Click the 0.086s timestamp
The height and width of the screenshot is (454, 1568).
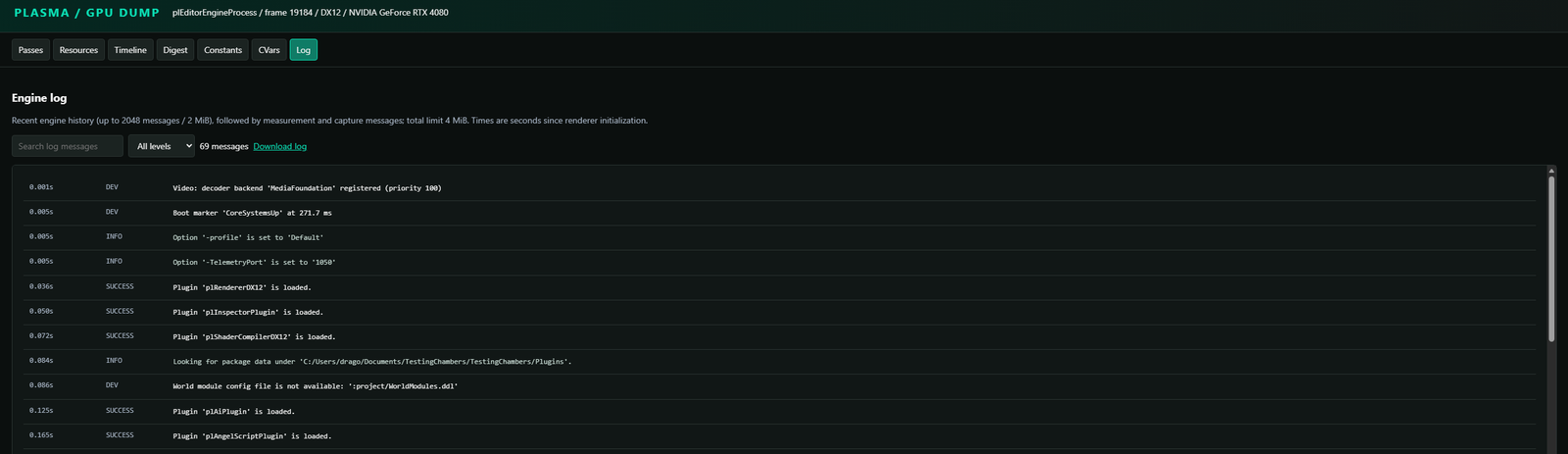pos(41,385)
